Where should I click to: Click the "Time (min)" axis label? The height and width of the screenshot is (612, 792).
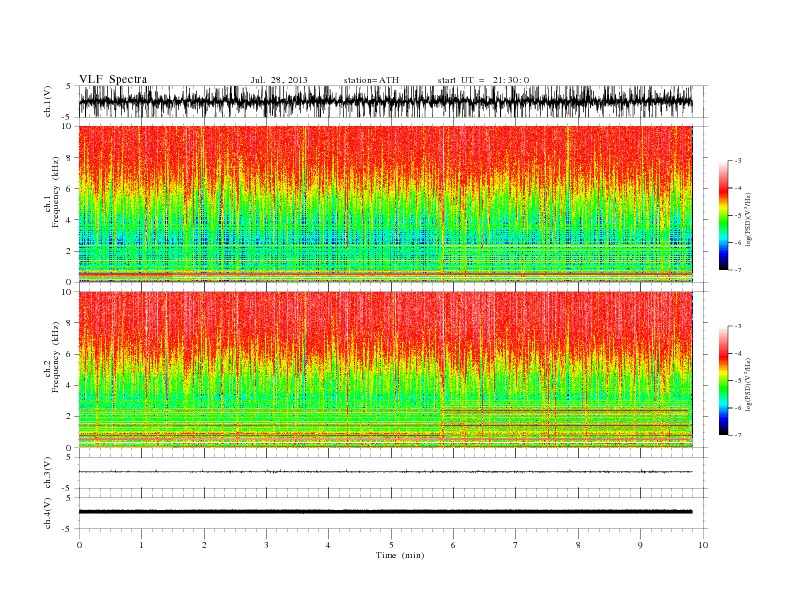click(400, 555)
